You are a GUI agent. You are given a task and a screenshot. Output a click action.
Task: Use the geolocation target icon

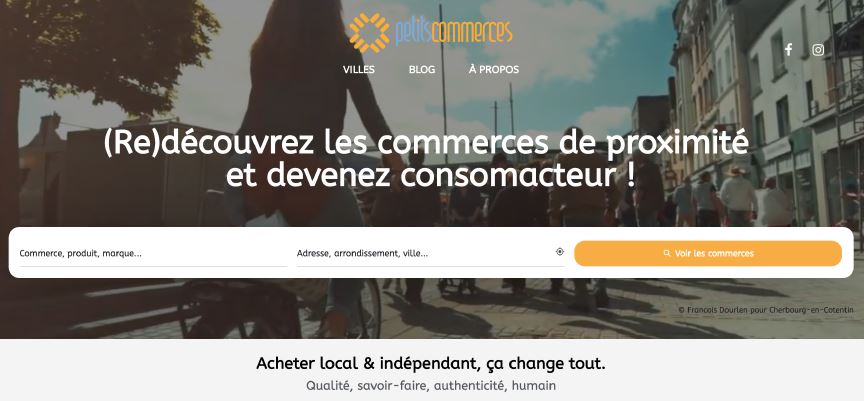[x=560, y=252]
